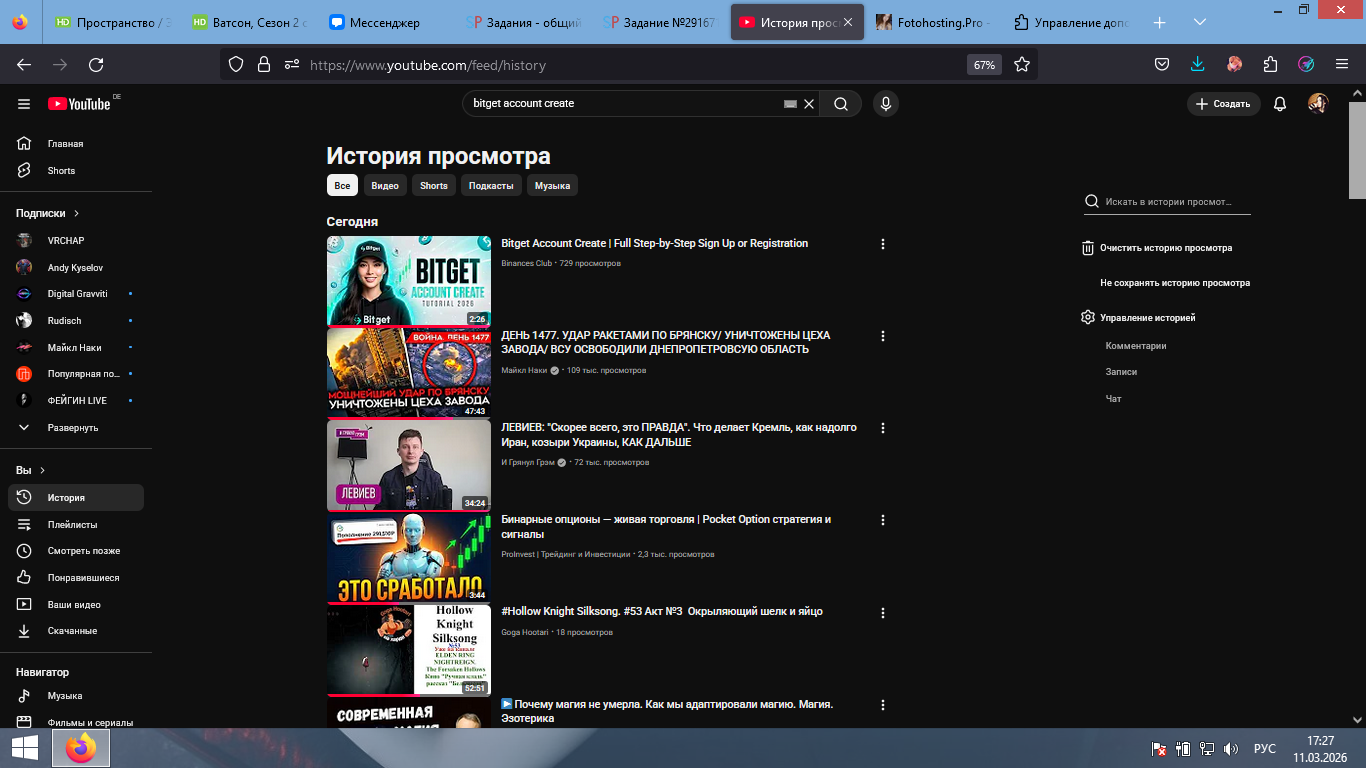Click the voice search microphone icon

884,104
